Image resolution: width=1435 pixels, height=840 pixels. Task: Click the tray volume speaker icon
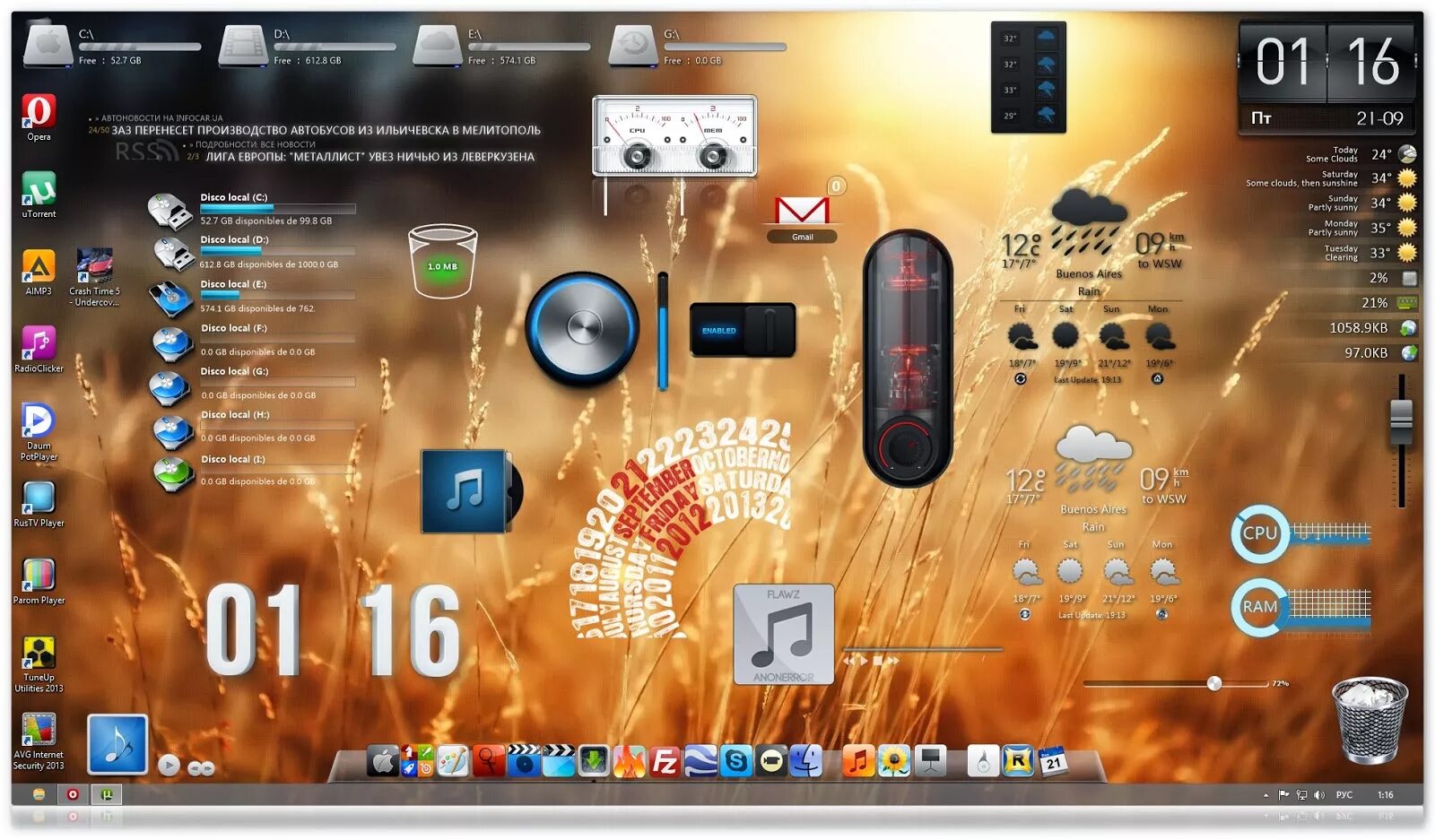pyautogui.click(x=1319, y=795)
